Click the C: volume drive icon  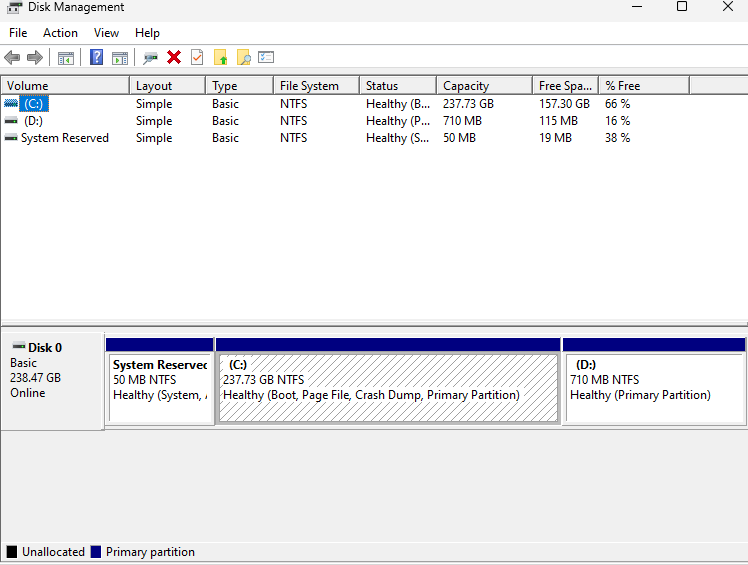pos(11,103)
